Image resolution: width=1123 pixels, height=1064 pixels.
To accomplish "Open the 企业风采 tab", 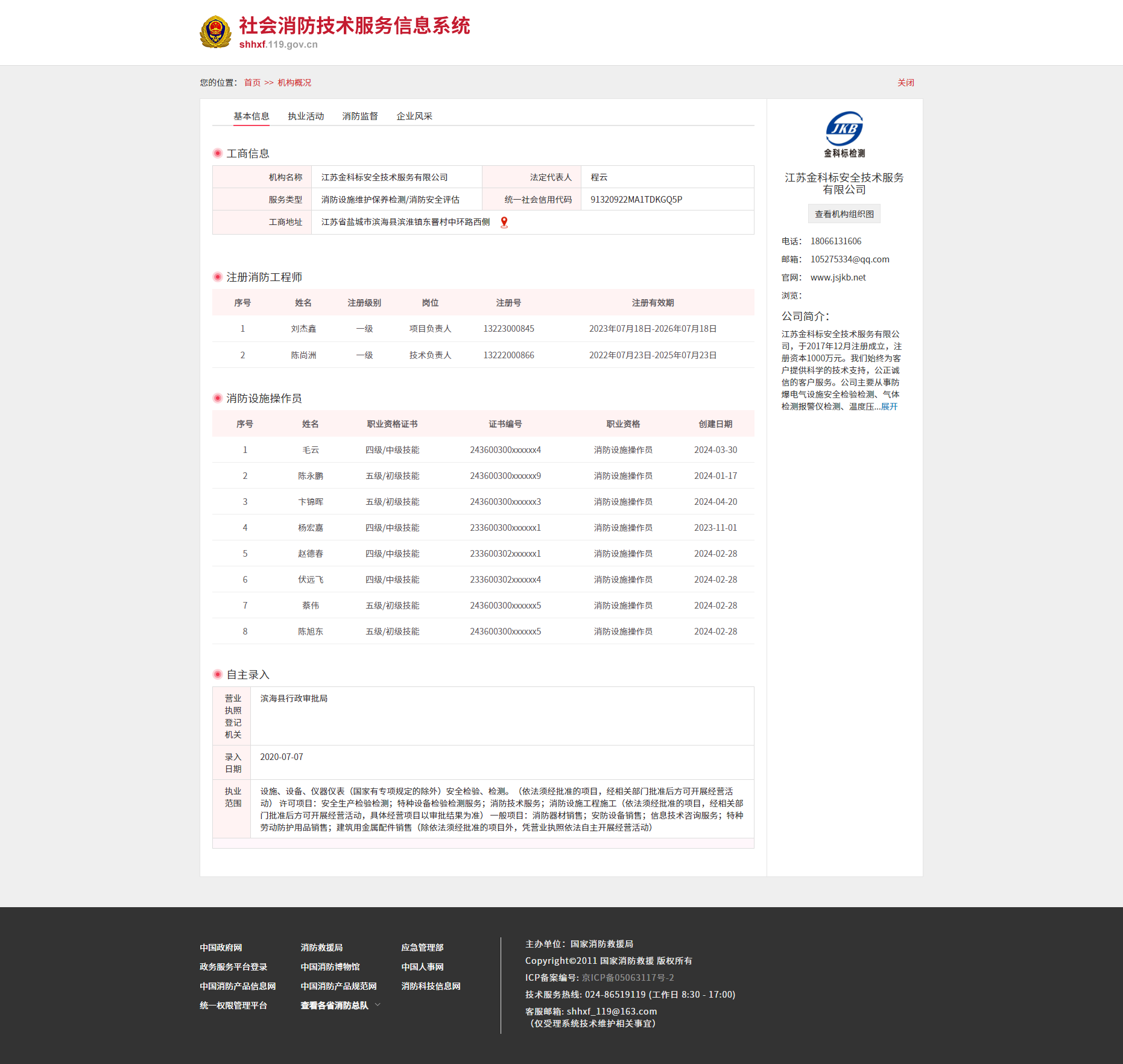I will (x=414, y=116).
